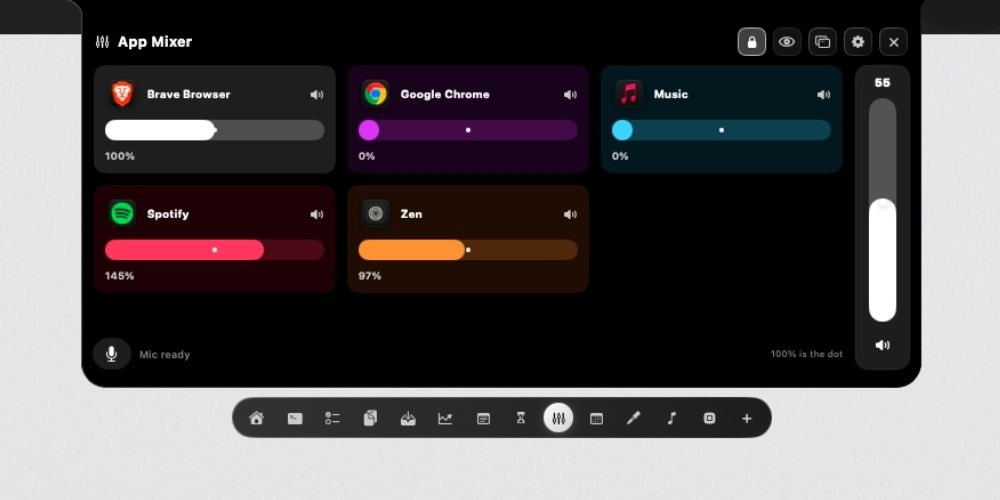Toggle the lock button in App Mixer
Screen dimensions: 1000x500
point(752,42)
